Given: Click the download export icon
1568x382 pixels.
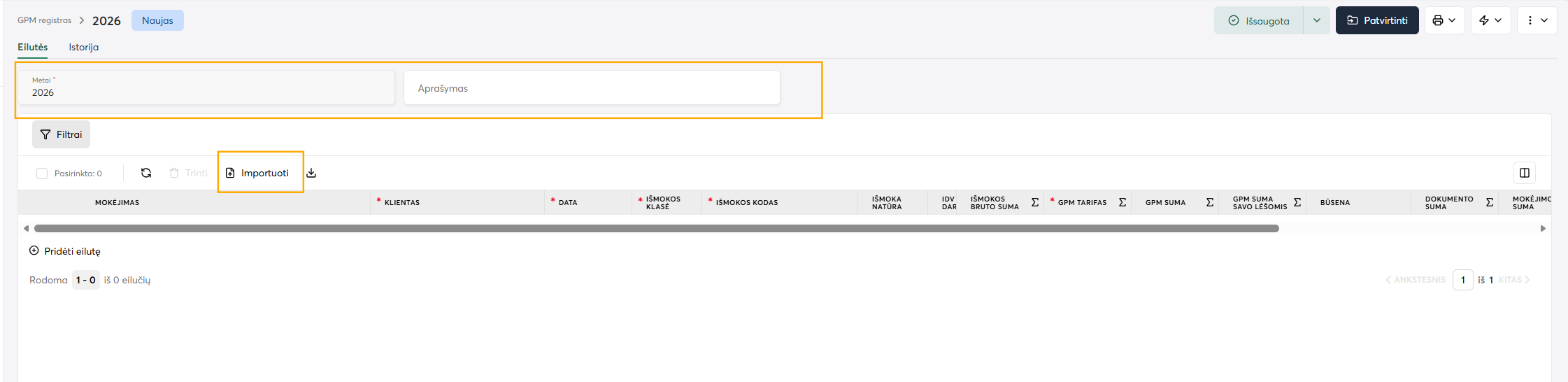Looking at the screenshot, I should tap(311, 173).
